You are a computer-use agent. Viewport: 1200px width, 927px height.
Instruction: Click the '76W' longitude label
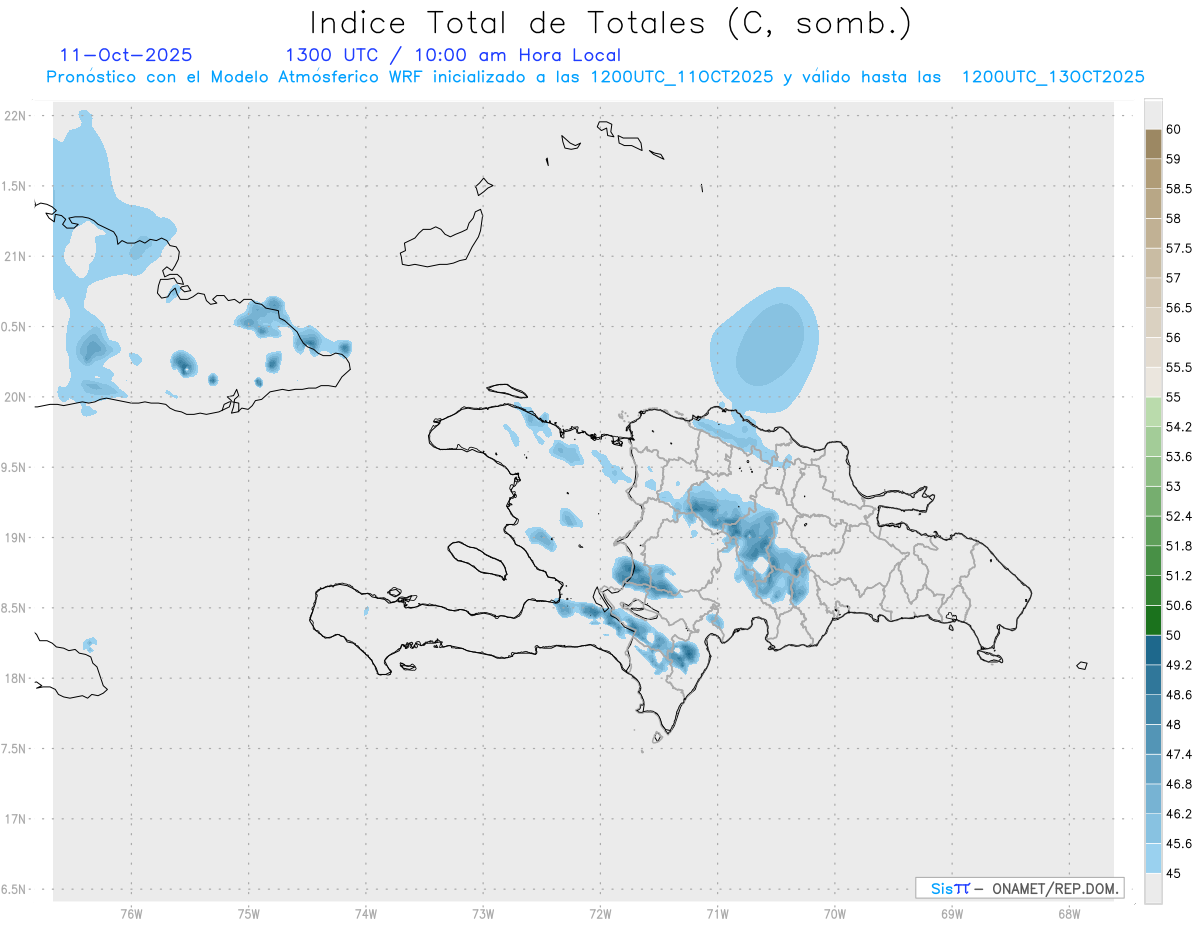(131, 913)
